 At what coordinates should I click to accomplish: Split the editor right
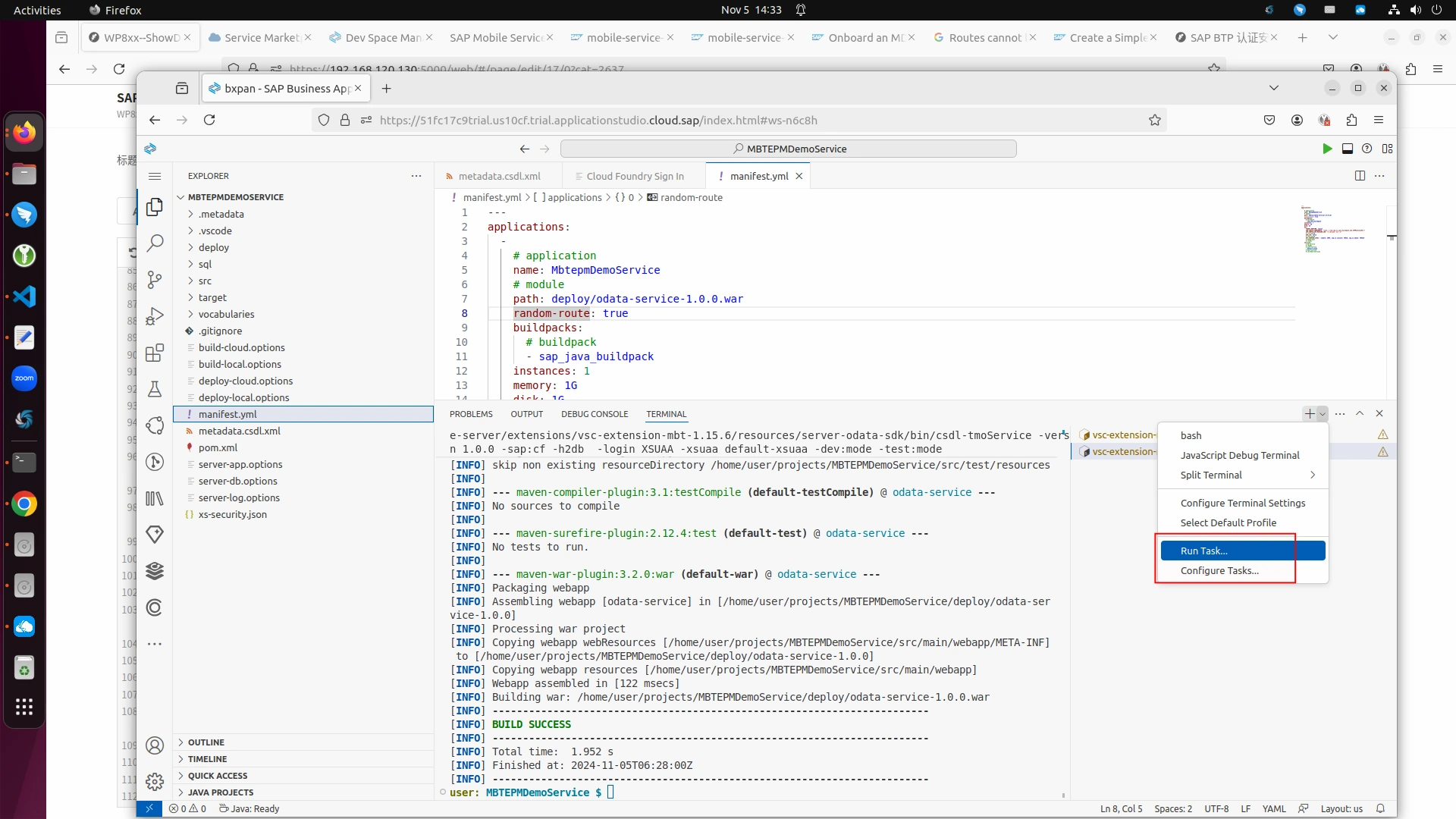(1360, 176)
